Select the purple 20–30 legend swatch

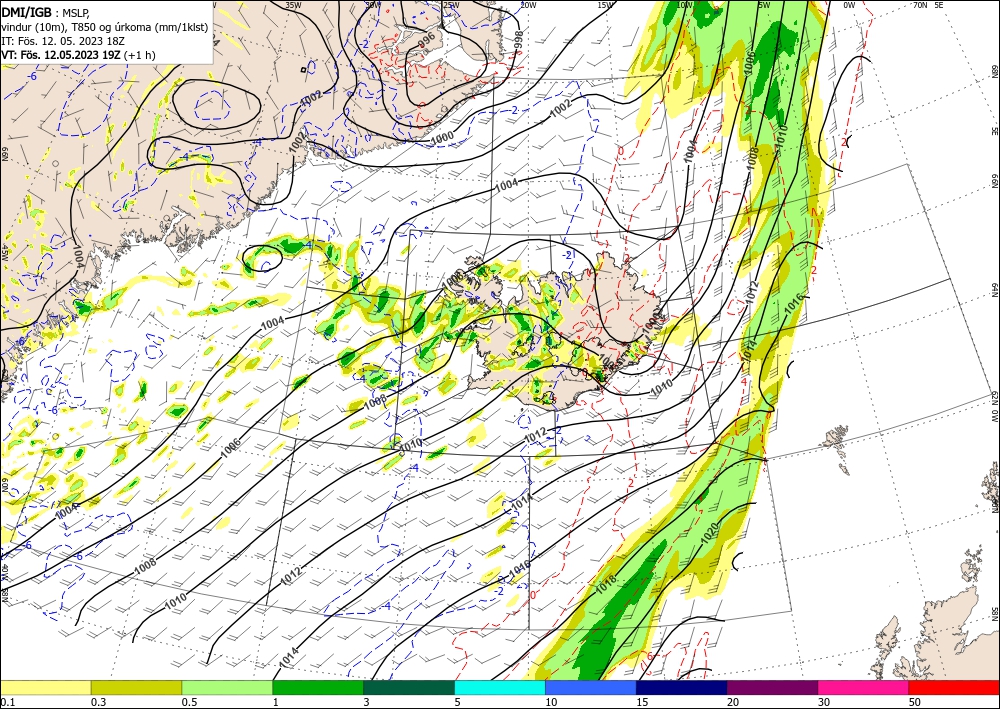coord(772,687)
